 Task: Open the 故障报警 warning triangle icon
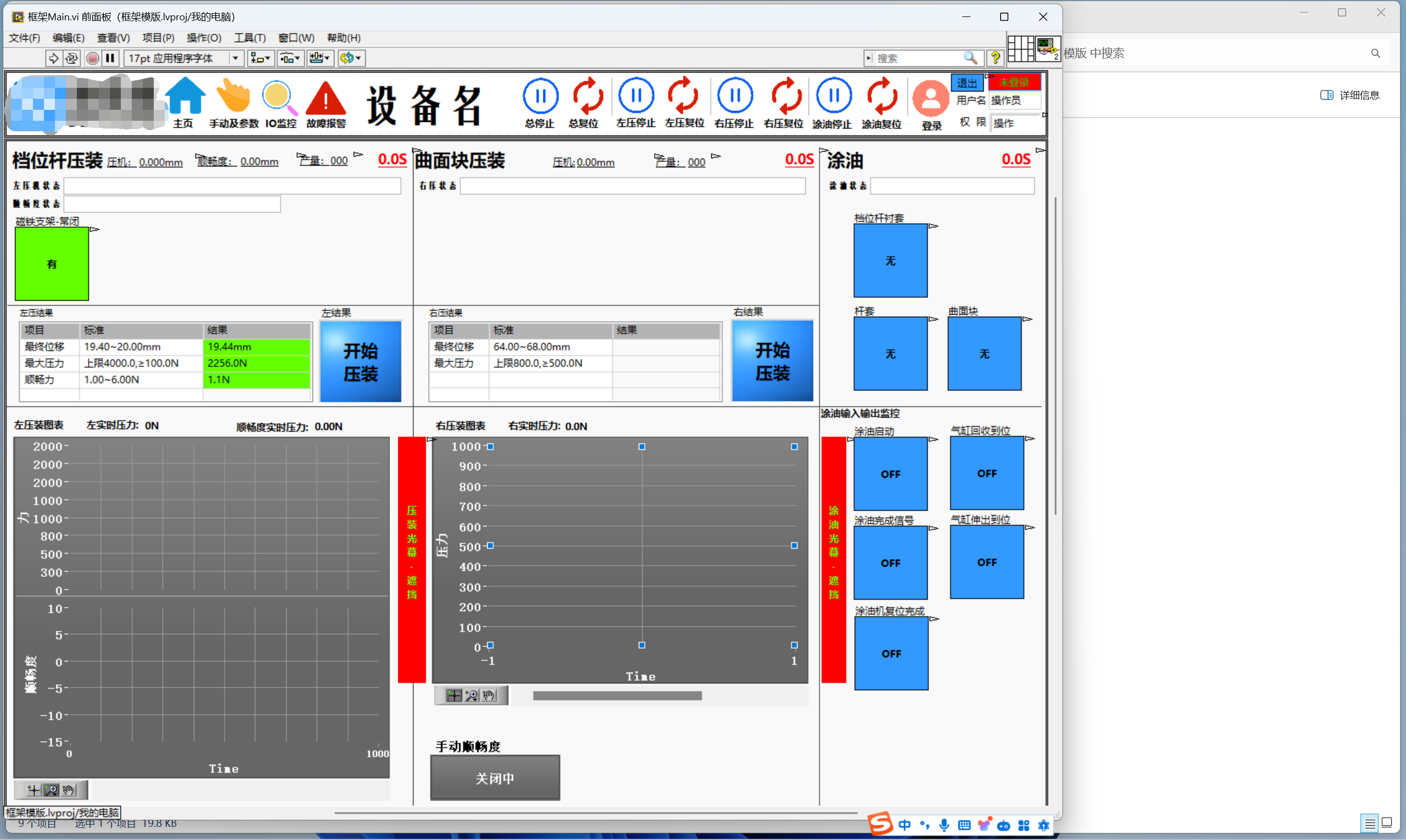coord(326,97)
